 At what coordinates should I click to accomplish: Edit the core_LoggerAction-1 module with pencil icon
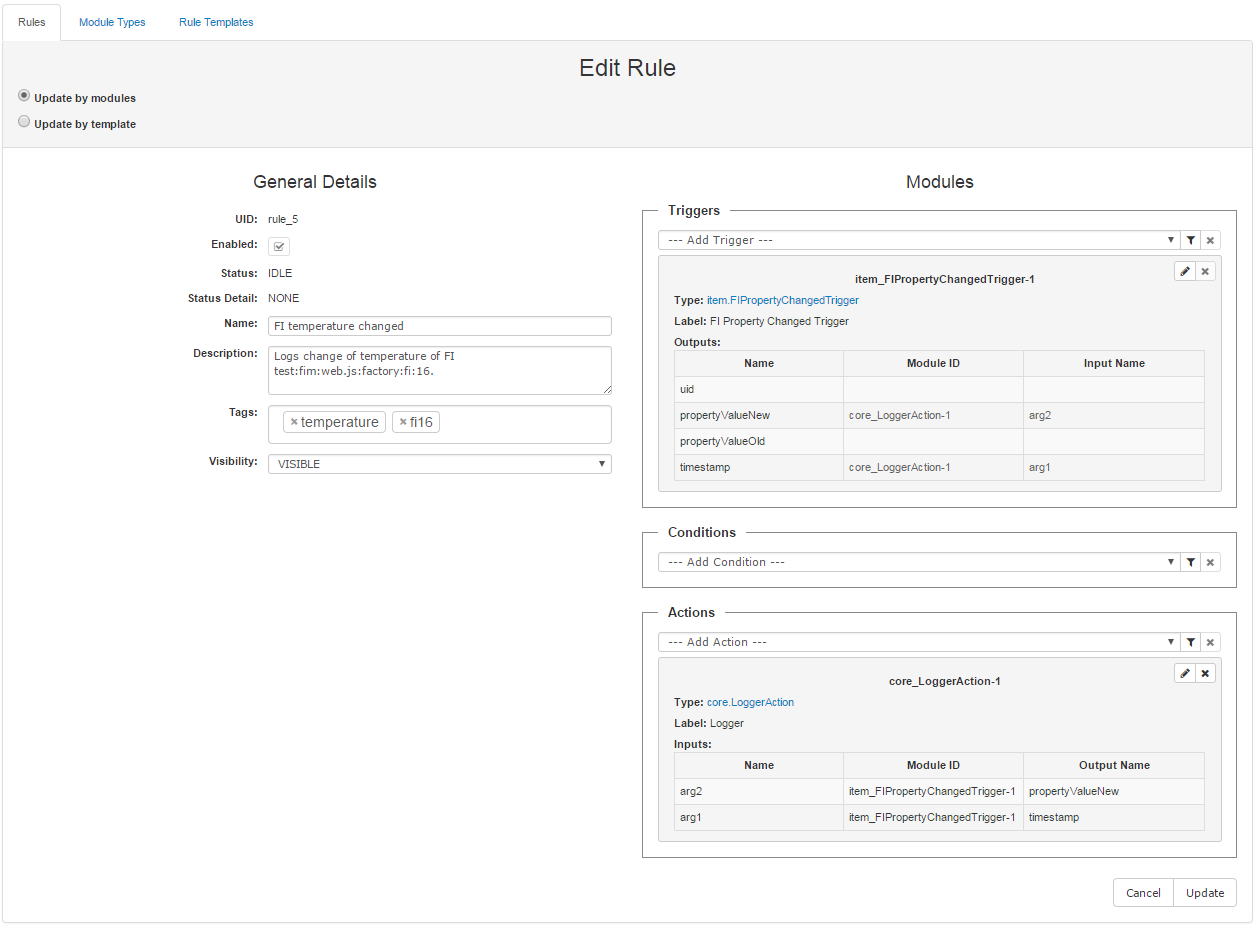tap(1185, 673)
